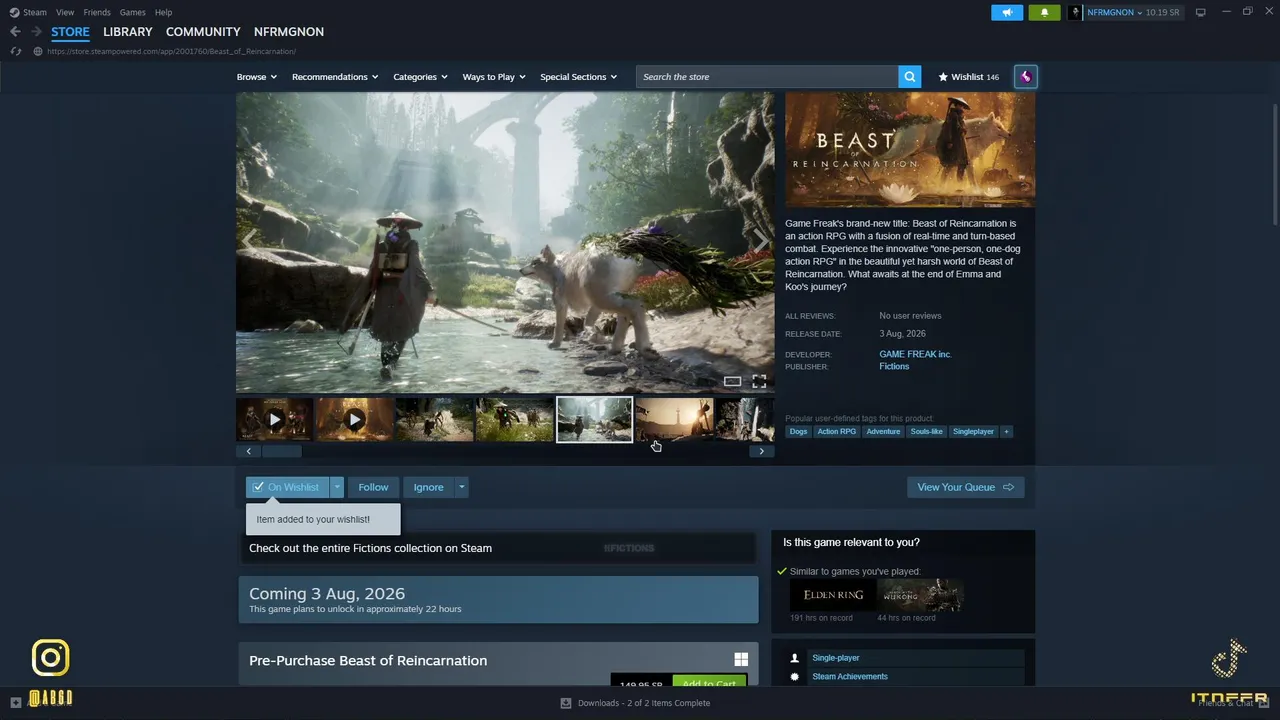Open the NFRMGNON profile tab
Viewport: 1280px width, 720px height.
coord(289,32)
